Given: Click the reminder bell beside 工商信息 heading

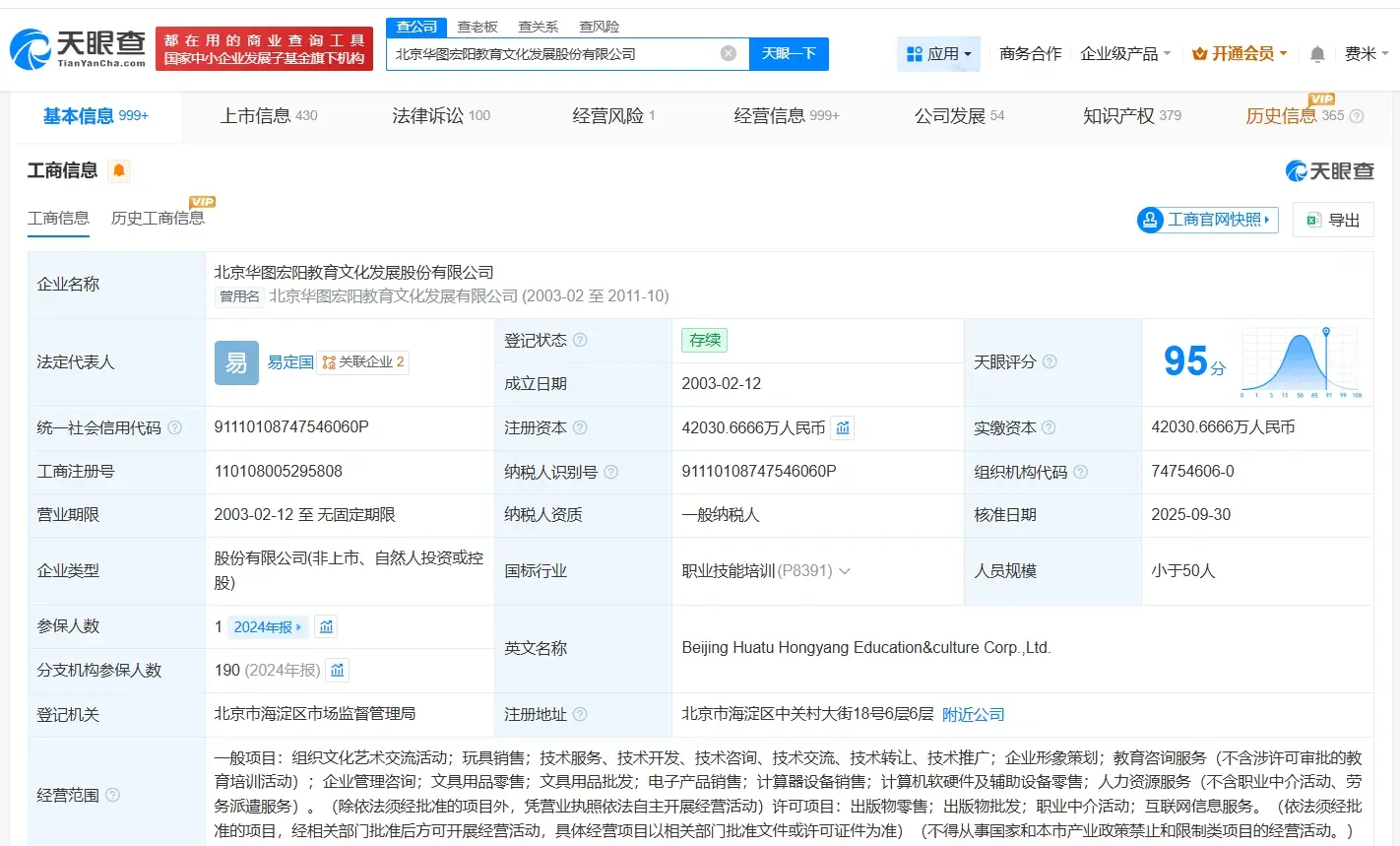Looking at the screenshot, I should [x=119, y=170].
